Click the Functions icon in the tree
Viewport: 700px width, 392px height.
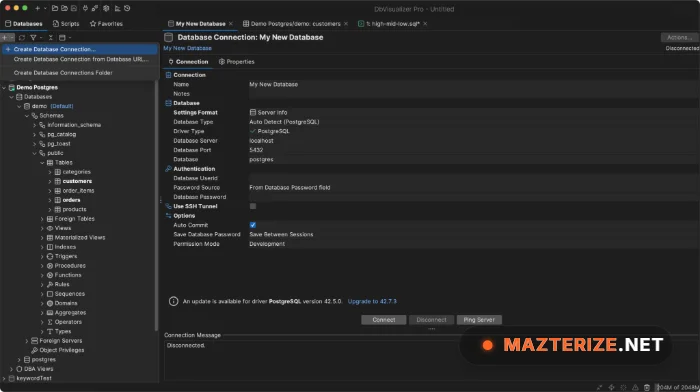click(50, 275)
